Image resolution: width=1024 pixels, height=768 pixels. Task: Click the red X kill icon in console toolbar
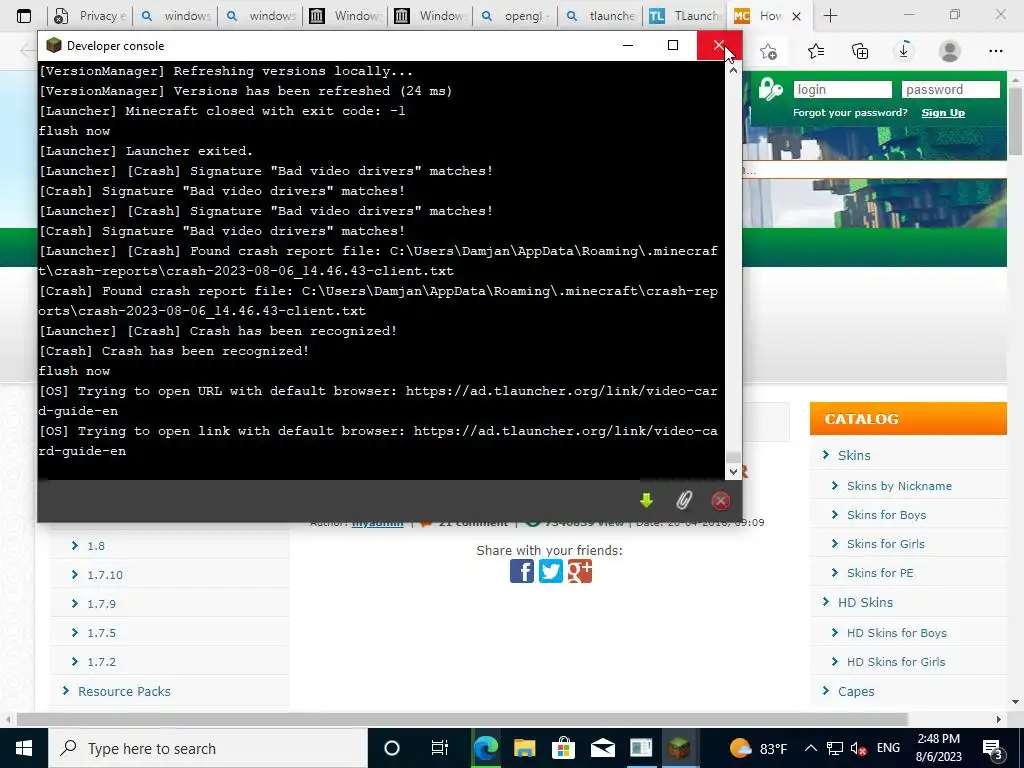(x=720, y=501)
